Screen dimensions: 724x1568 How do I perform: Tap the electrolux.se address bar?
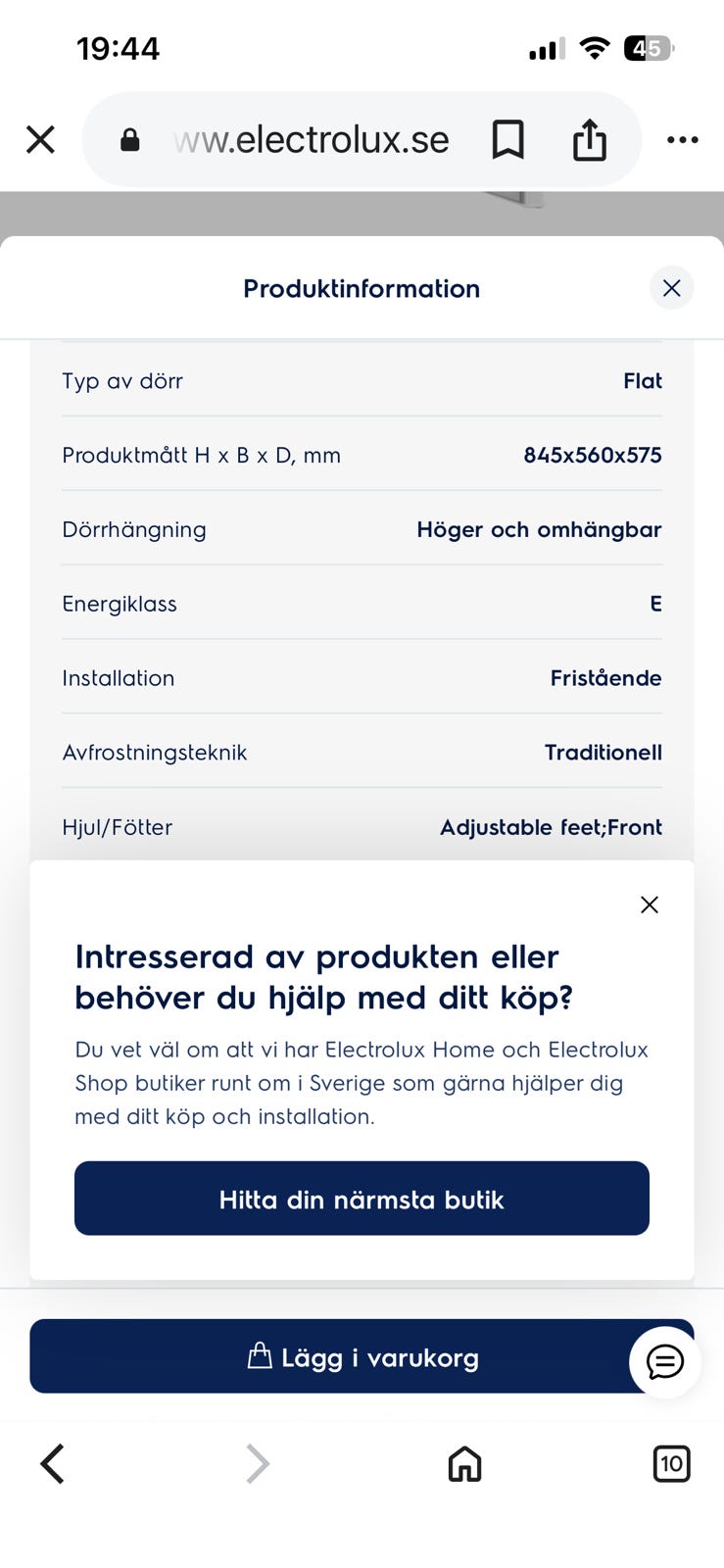point(312,140)
